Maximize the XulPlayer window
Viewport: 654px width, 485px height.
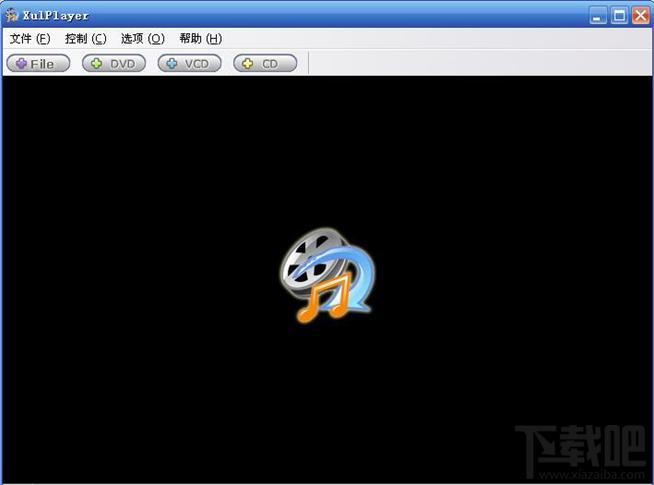[619, 16]
